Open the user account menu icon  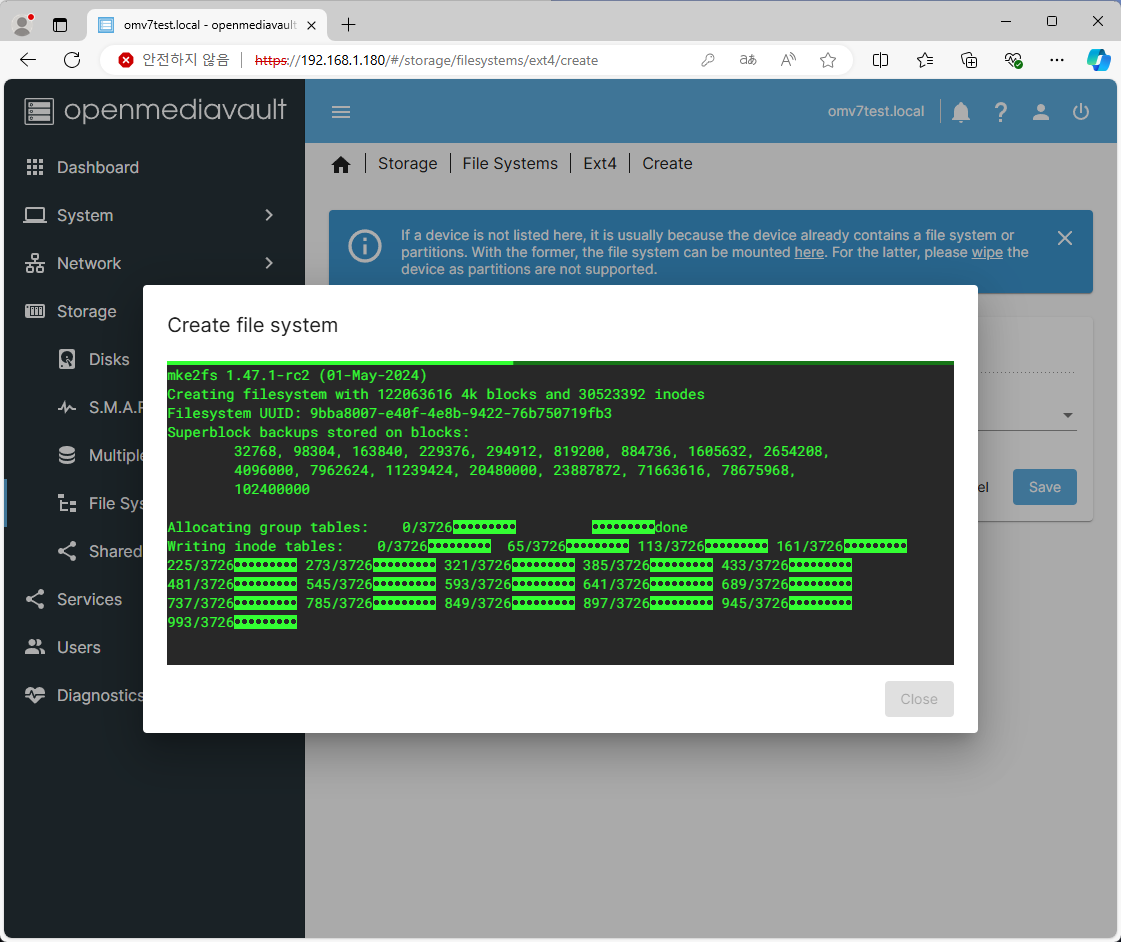tap(1041, 112)
